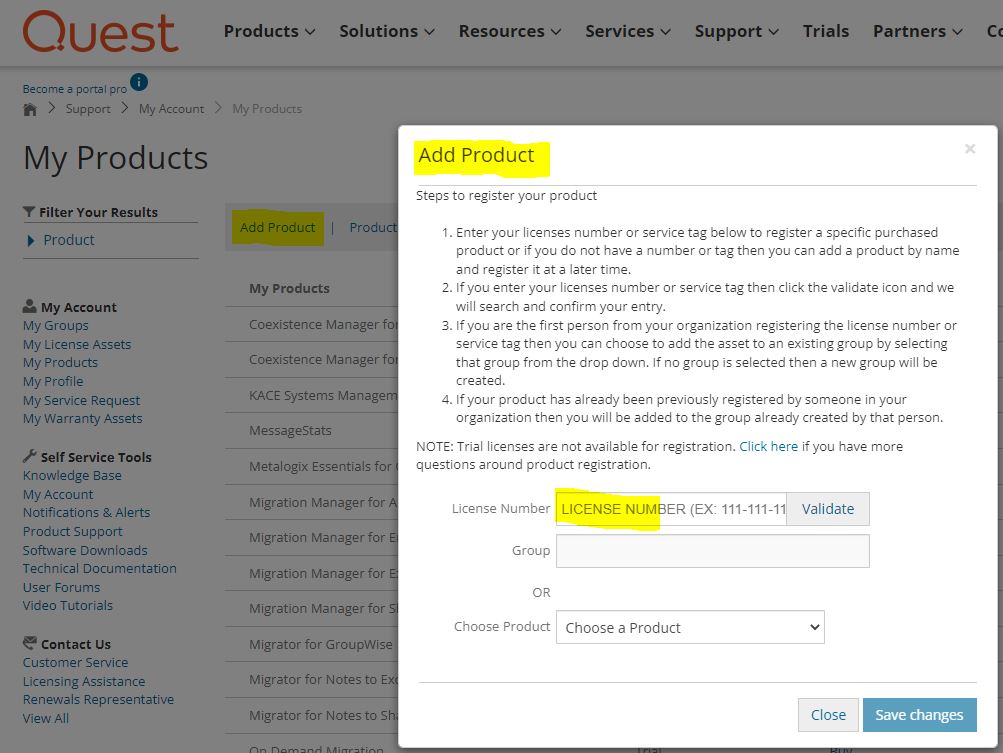This screenshot has width=1003, height=753.
Task: Expand the Product filter triangle
Action: (31, 241)
